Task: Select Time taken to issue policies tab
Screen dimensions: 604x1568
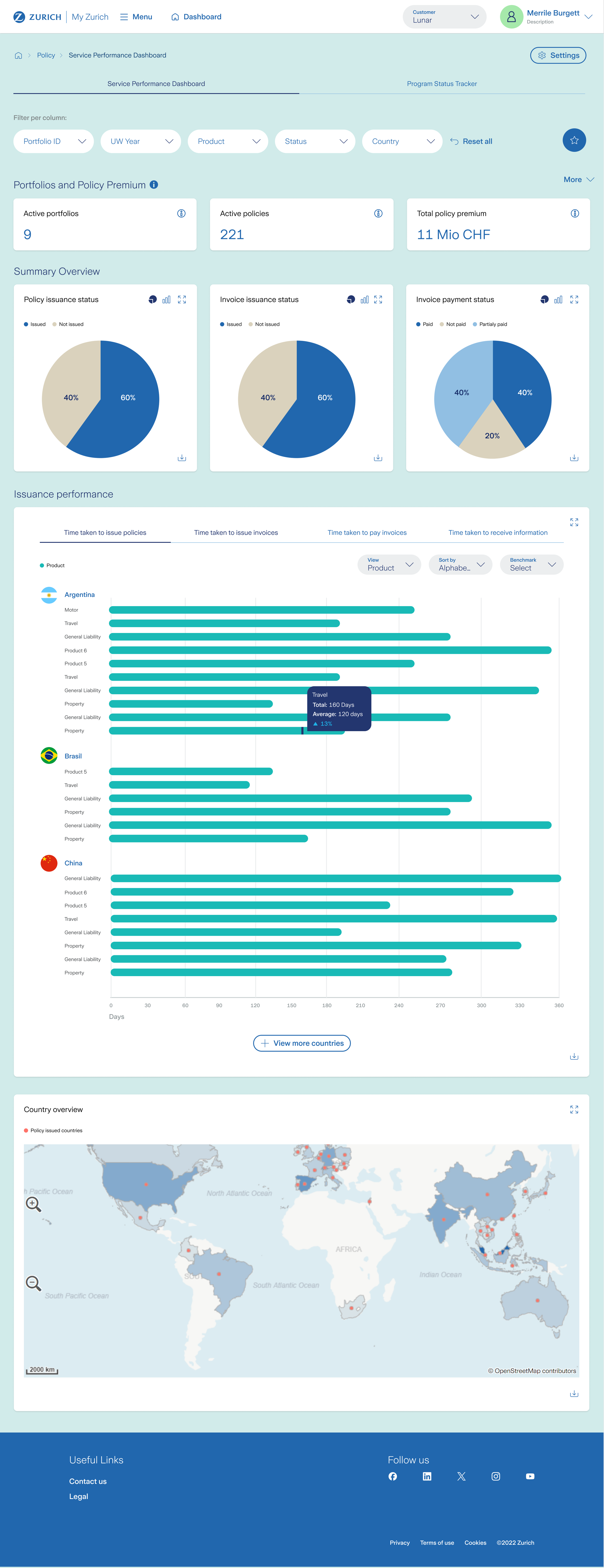Action: [105, 533]
